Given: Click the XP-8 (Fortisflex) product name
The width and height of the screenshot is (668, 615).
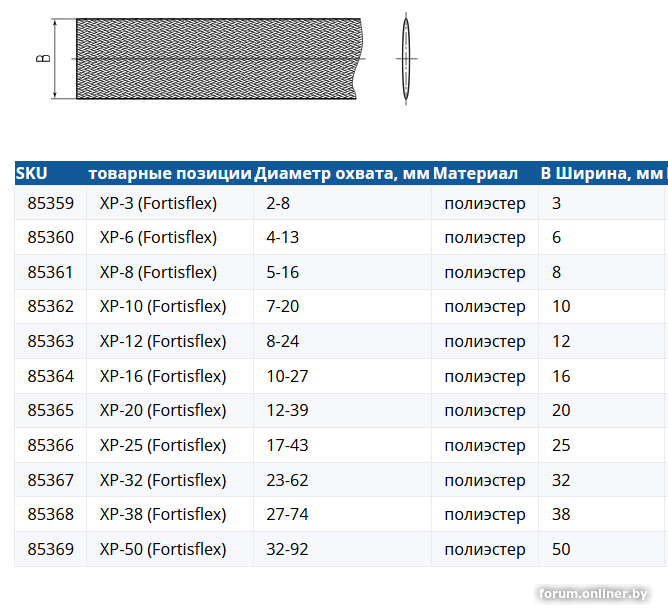Looking at the screenshot, I should pos(158,272).
